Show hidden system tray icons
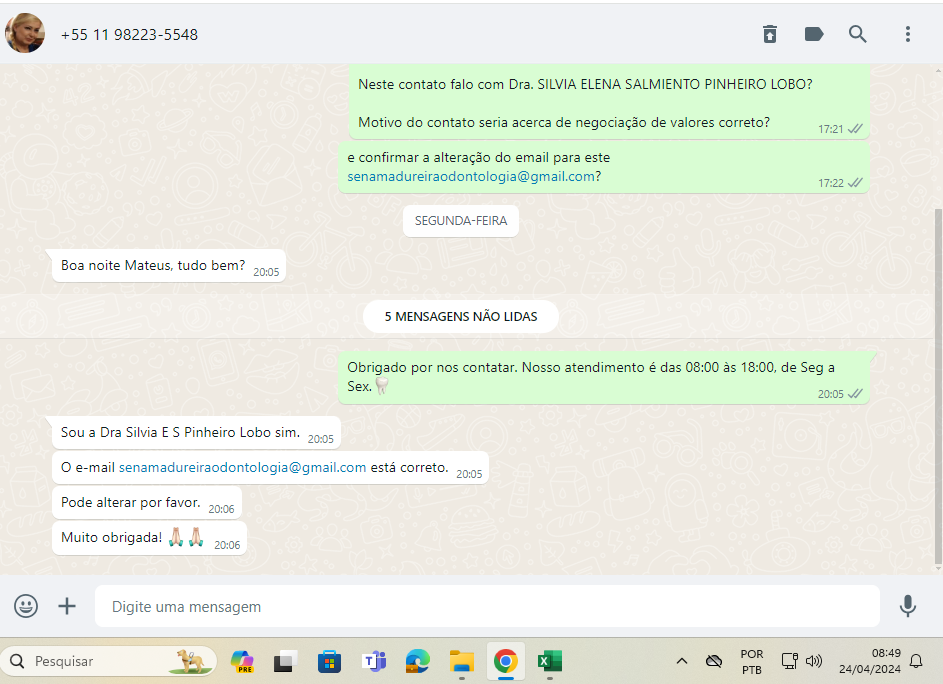943x684 pixels. 681,661
